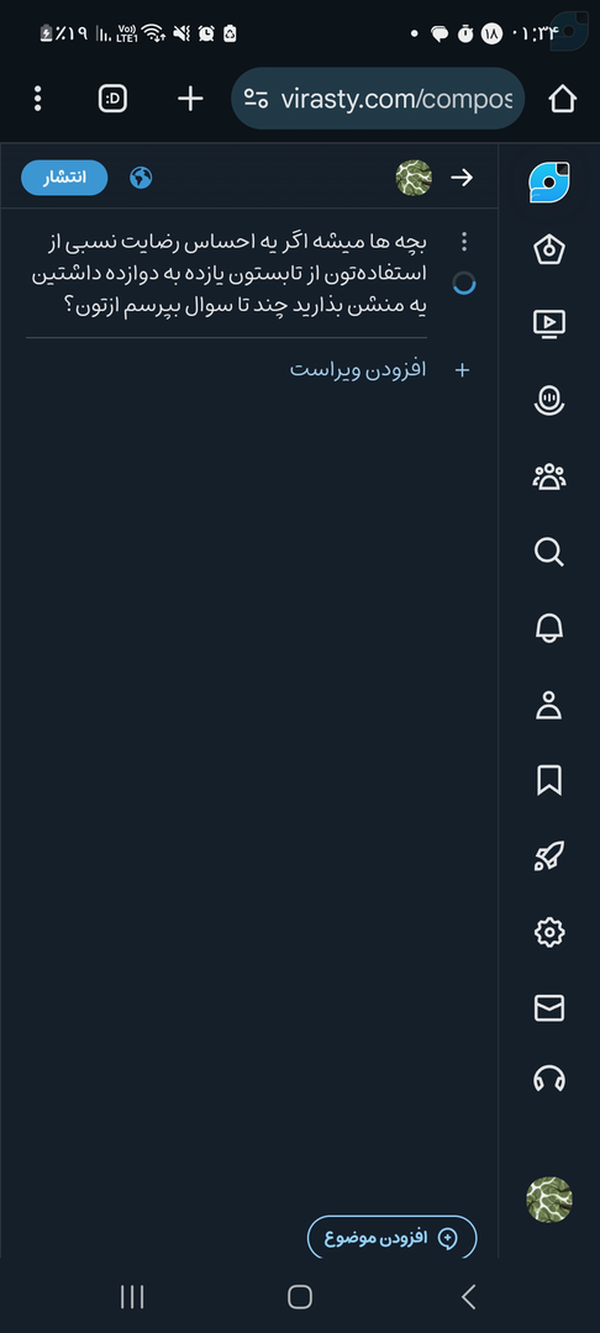Screen dimensions: 600x1333
Task: Click the انتشار publish button
Action: pos(65,178)
